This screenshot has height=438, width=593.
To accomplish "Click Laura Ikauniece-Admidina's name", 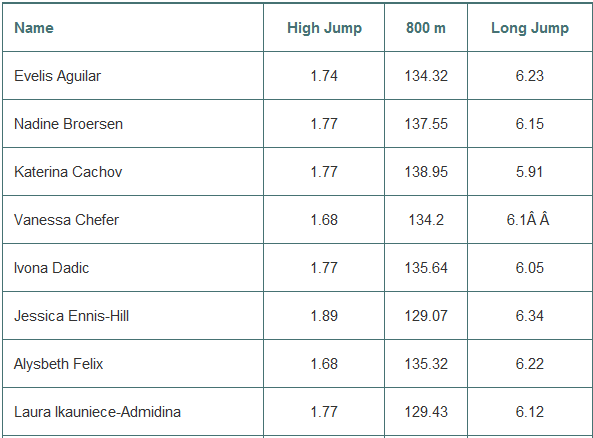I will point(98,412).
